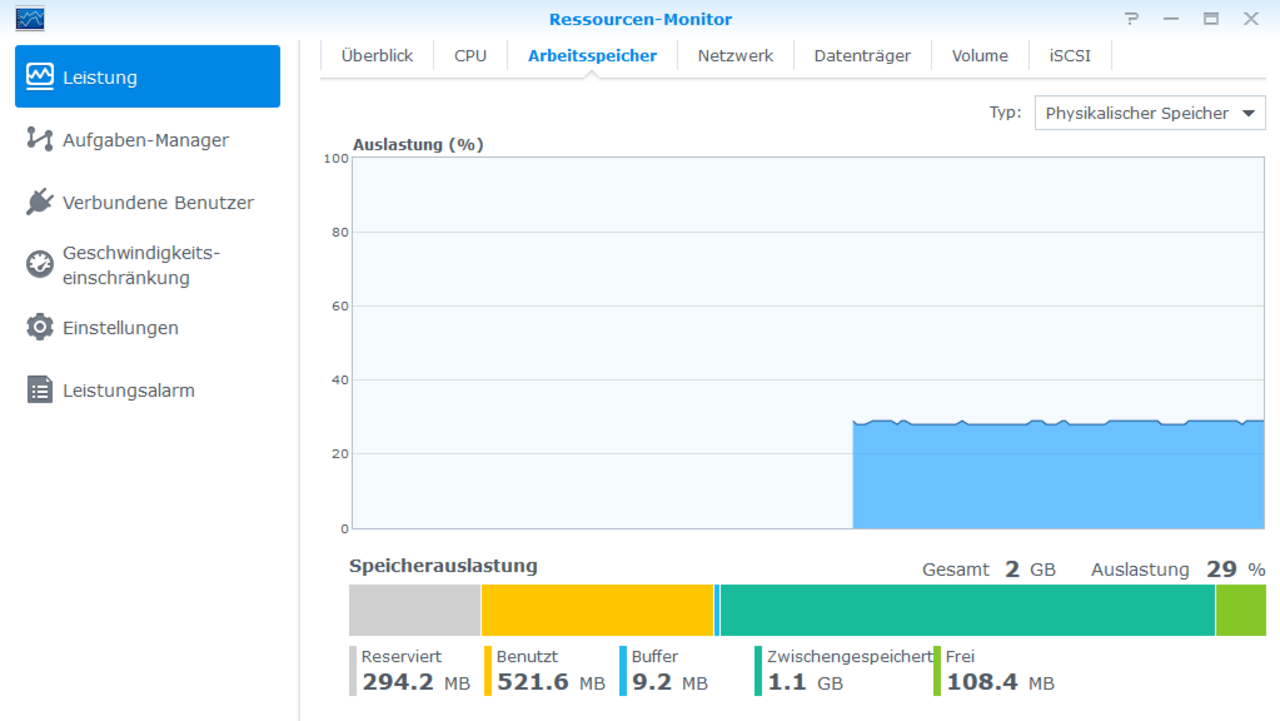
Task: Click the yellow Benutzt segment in memory bar
Action: click(597, 610)
